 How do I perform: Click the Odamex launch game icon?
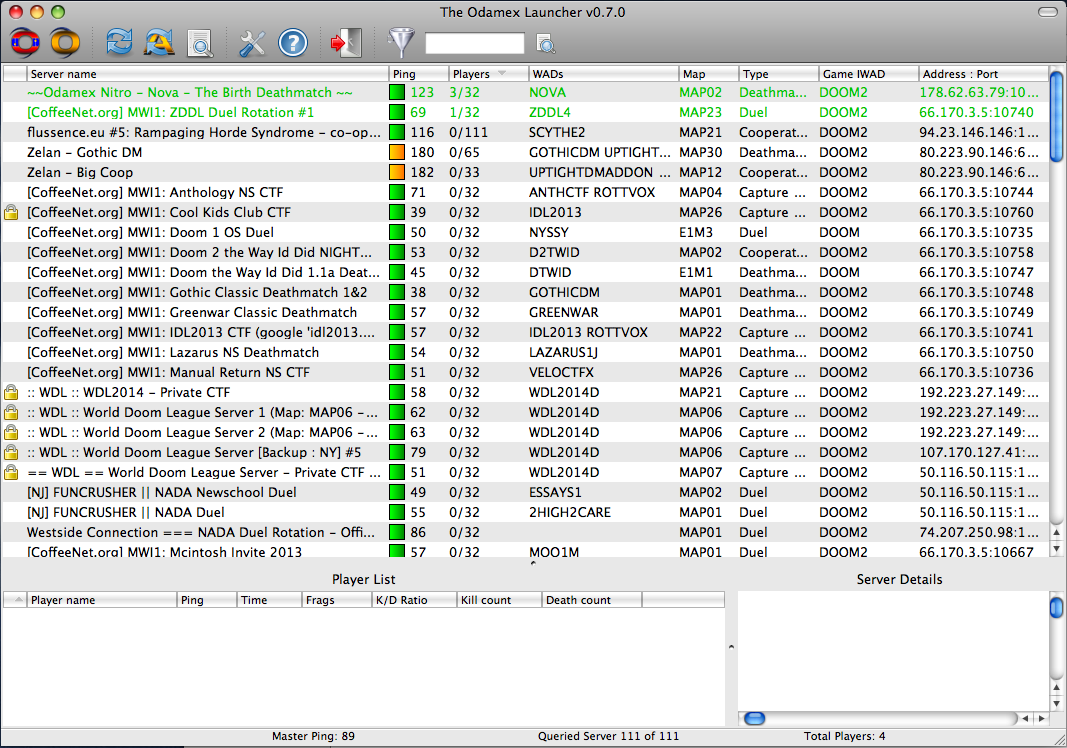[26, 42]
